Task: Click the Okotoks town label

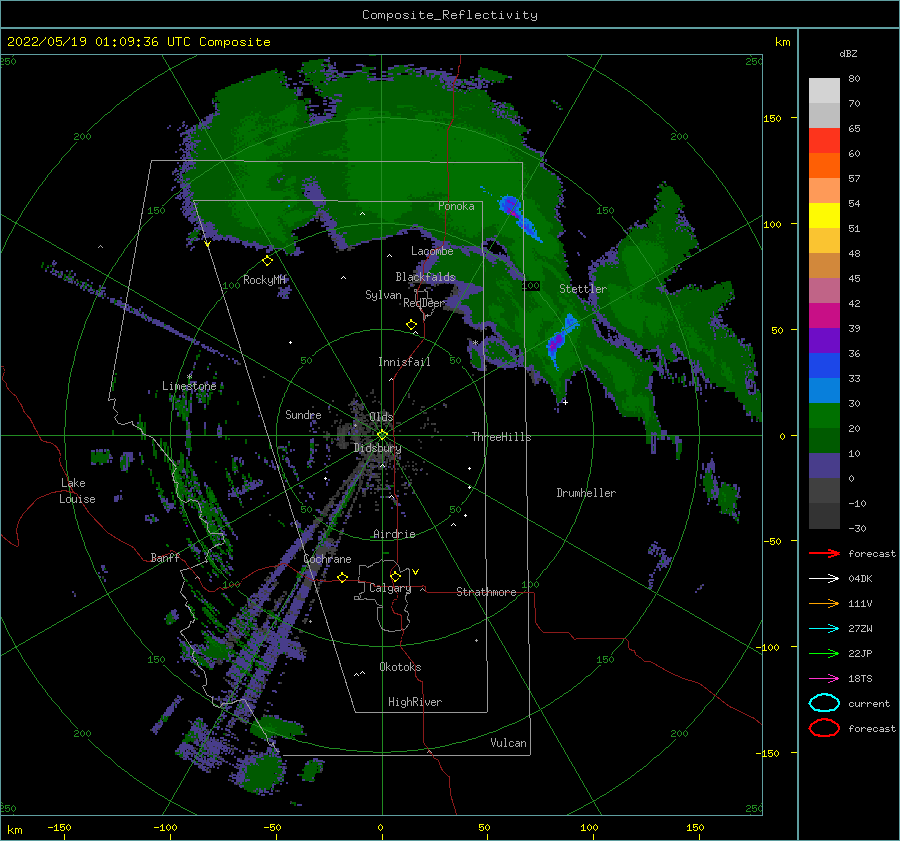Action: (400, 667)
